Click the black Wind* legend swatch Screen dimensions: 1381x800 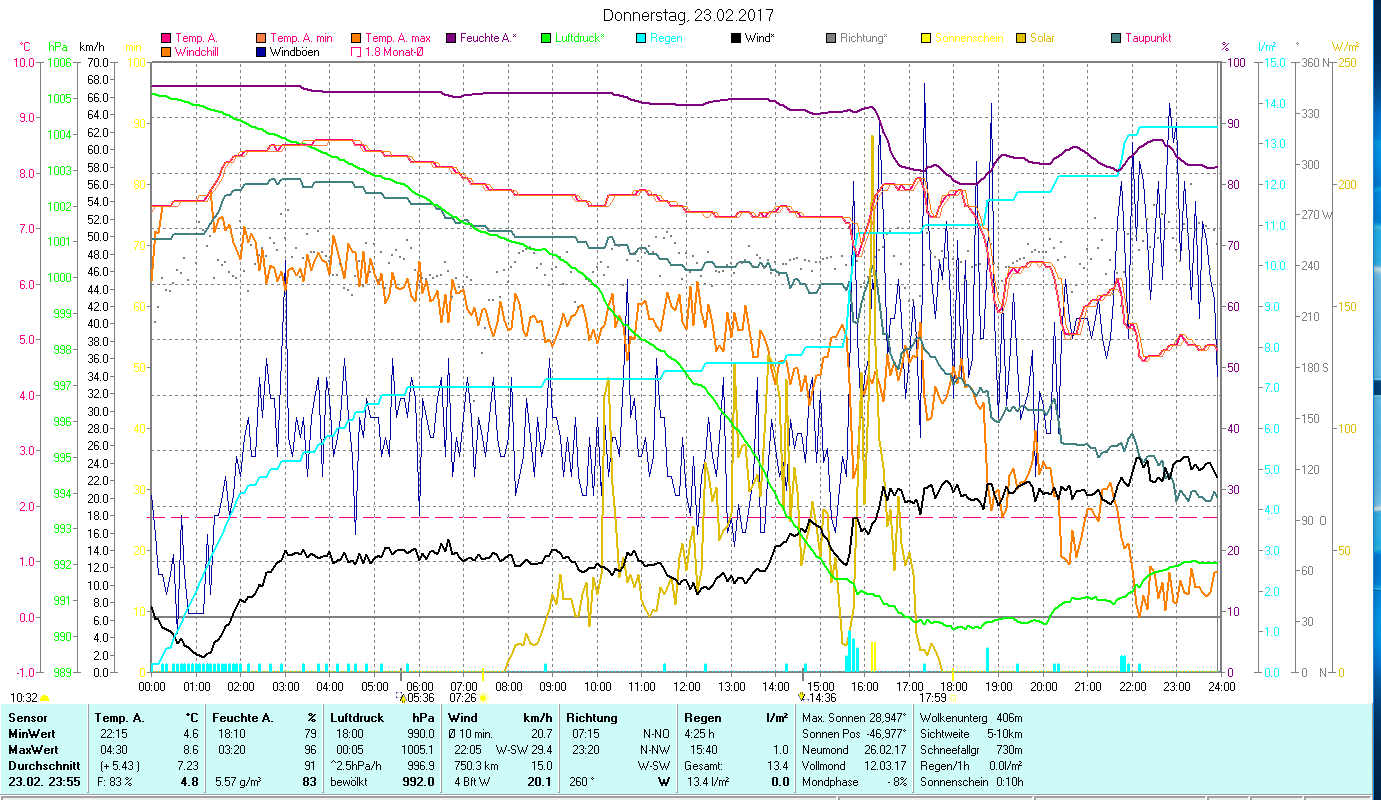(x=736, y=38)
